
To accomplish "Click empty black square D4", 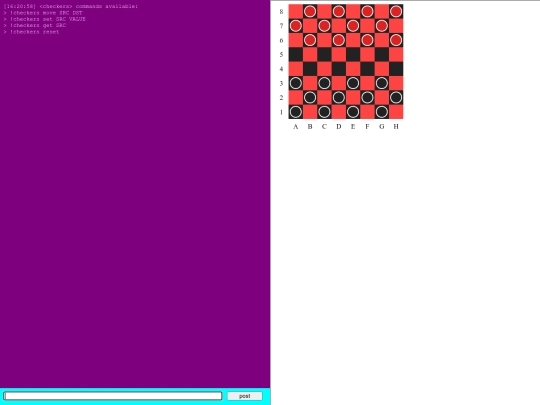I will (x=339, y=69).
